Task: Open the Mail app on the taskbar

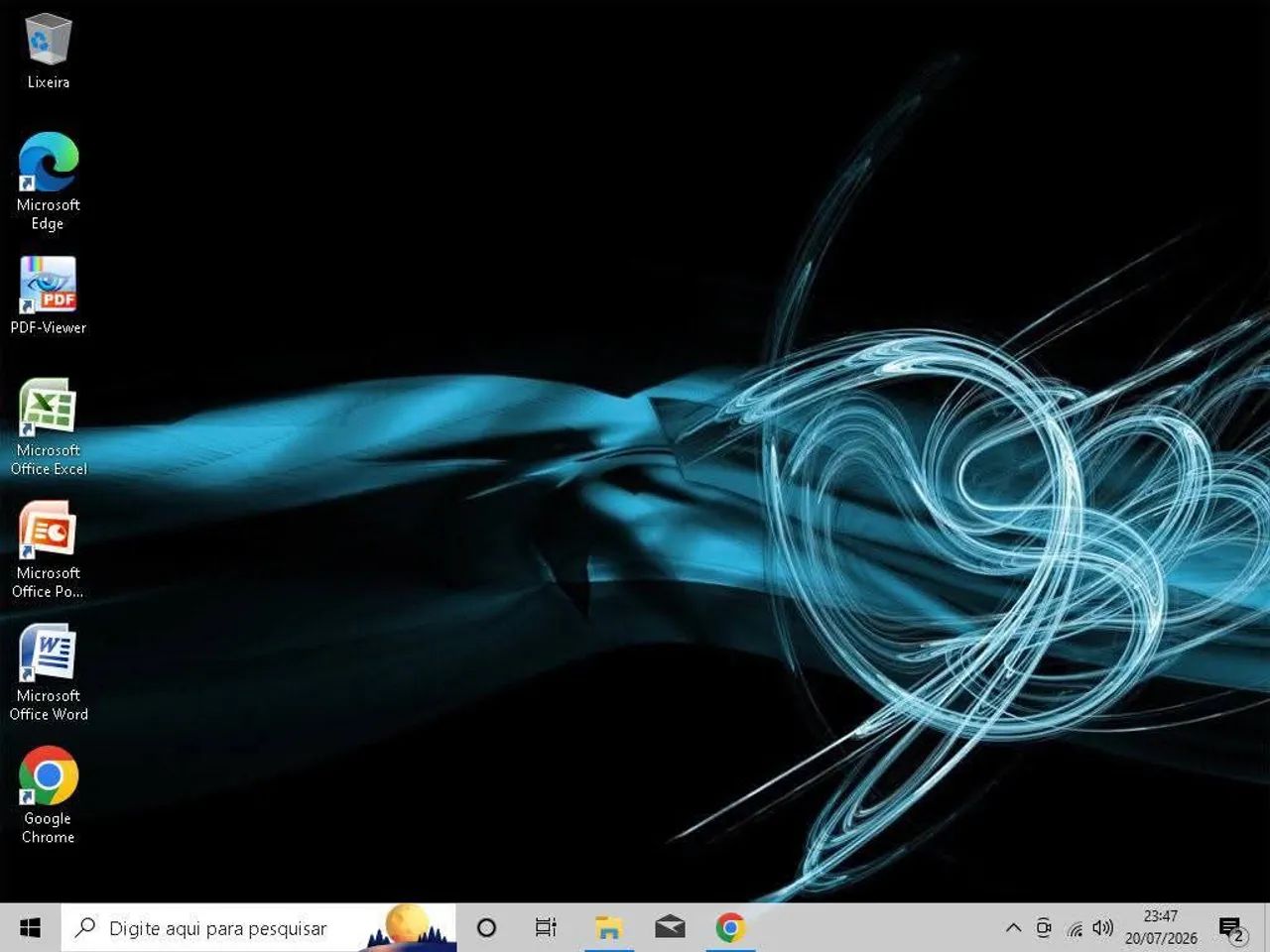Action: point(670,928)
